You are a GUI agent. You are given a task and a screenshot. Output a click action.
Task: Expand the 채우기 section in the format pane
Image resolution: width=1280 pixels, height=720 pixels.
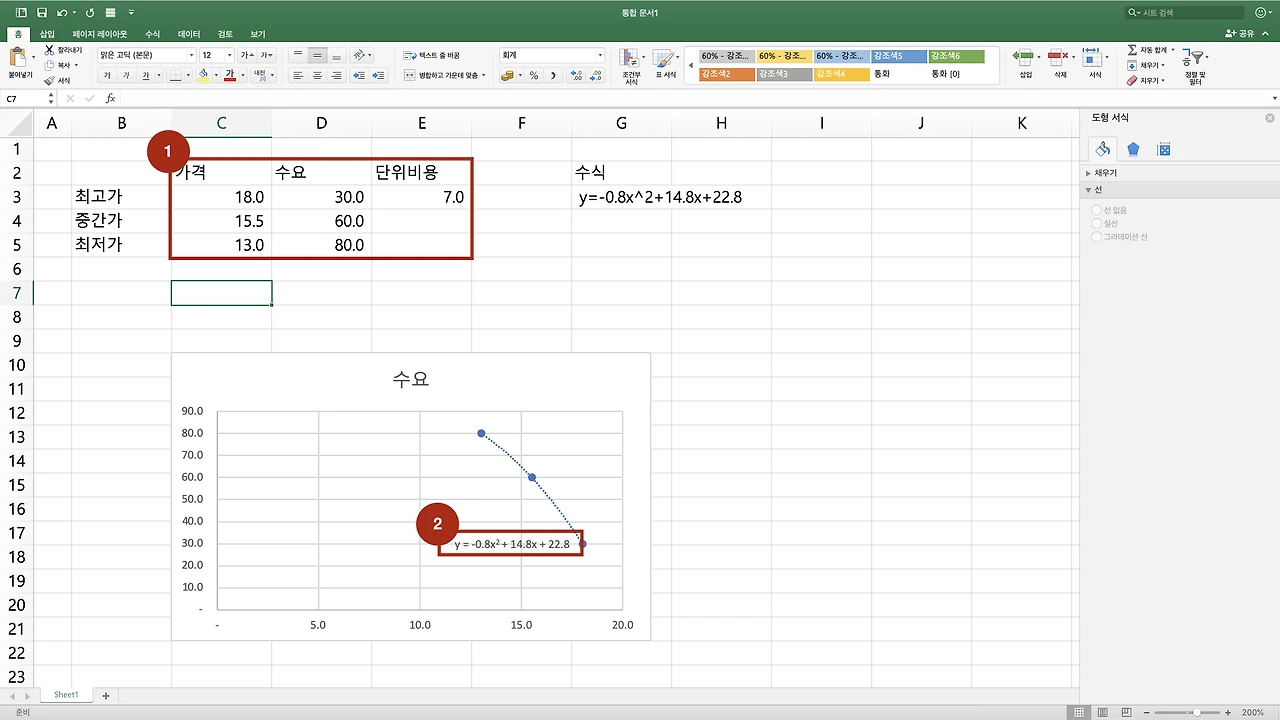click(x=1089, y=173)
